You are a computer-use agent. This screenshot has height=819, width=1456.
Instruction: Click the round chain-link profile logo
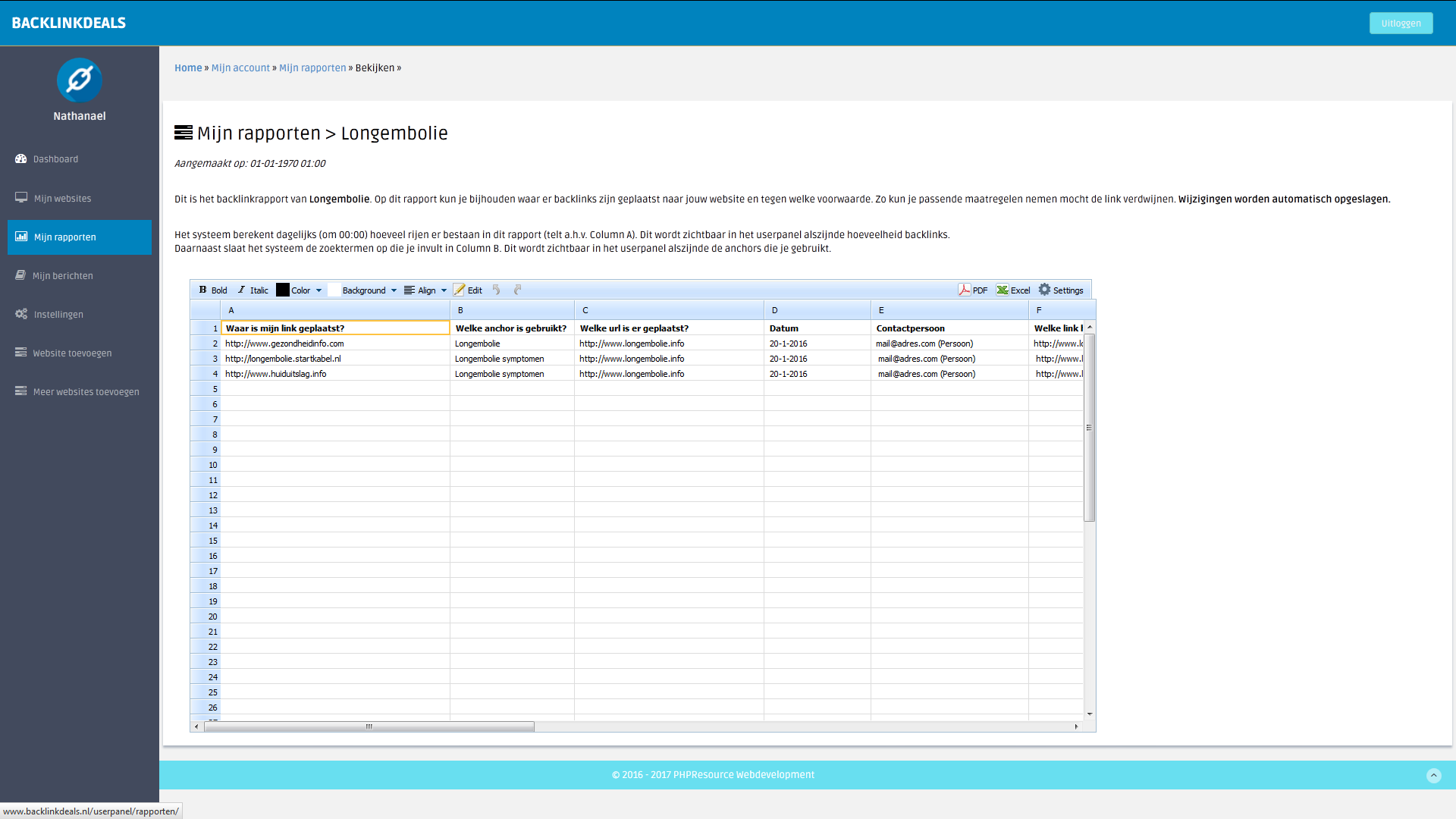pyautogui.click(x=80, y=80)
